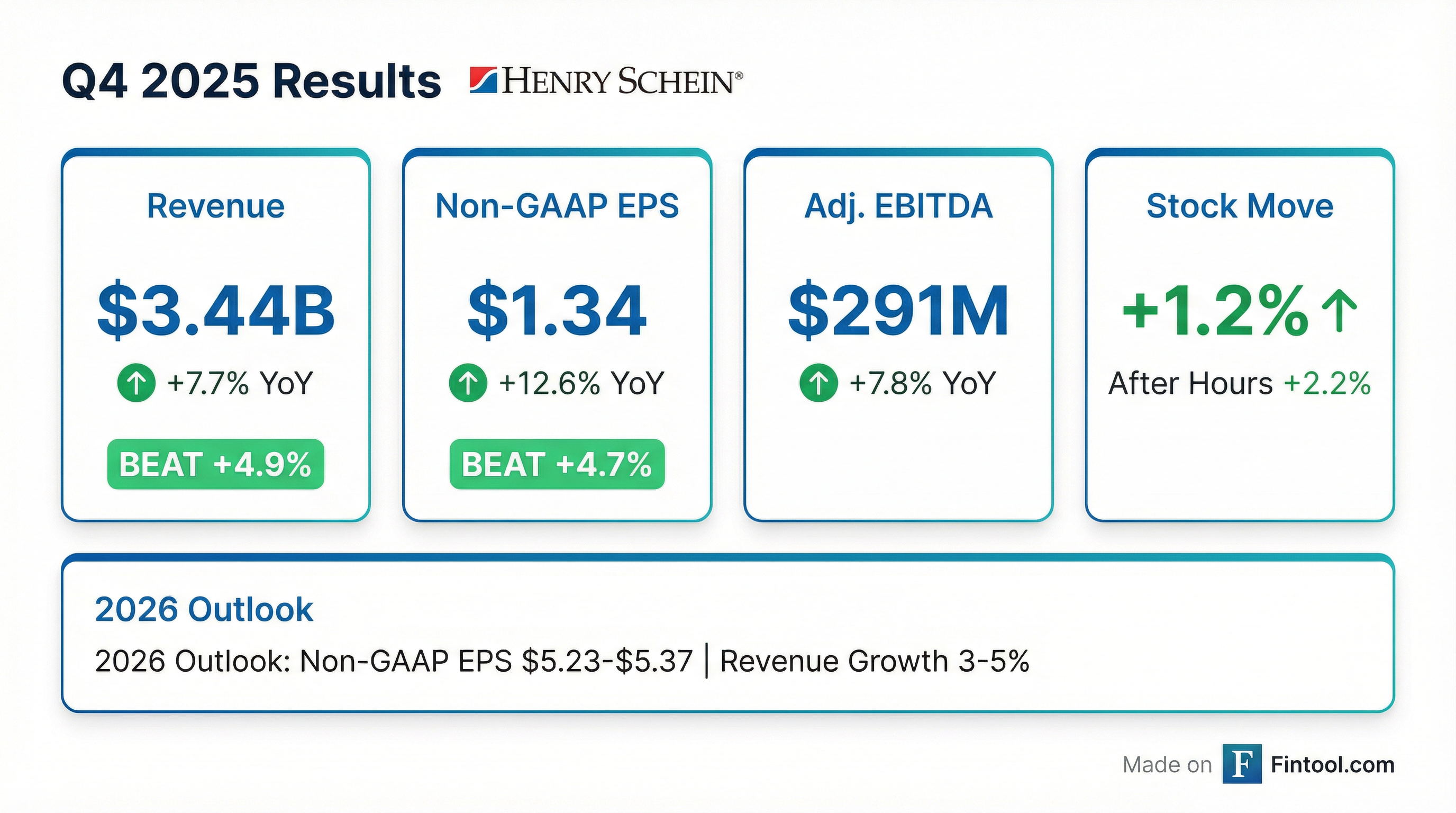Click the Adj. EBITDA card heading
The height and width of the screenshot is (813, 1456).
click(898, 206)
